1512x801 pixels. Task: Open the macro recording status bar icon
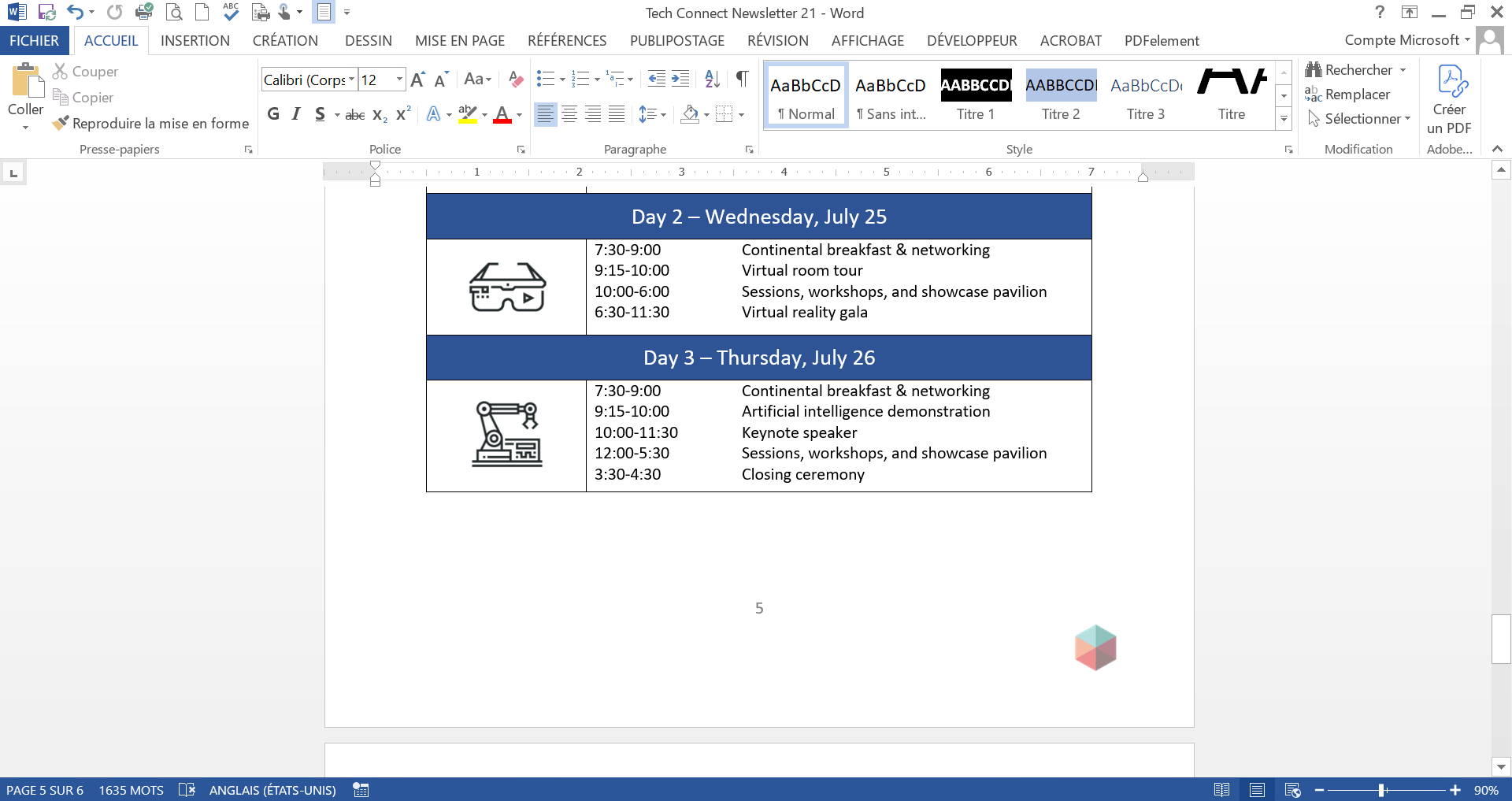click(361, 789)
